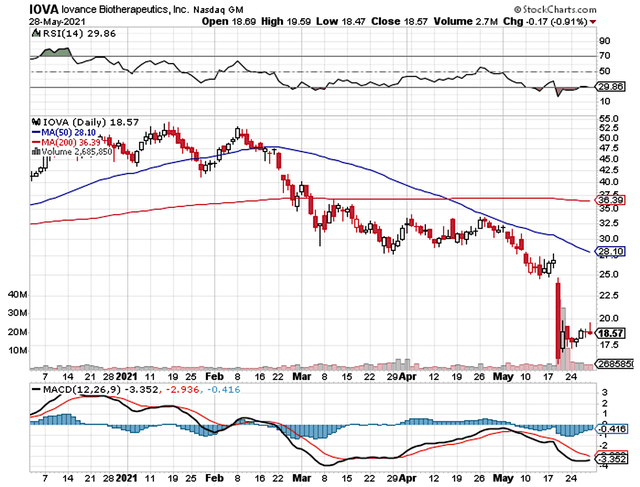Click the Feb label under MACD panel

coord(215,478)
